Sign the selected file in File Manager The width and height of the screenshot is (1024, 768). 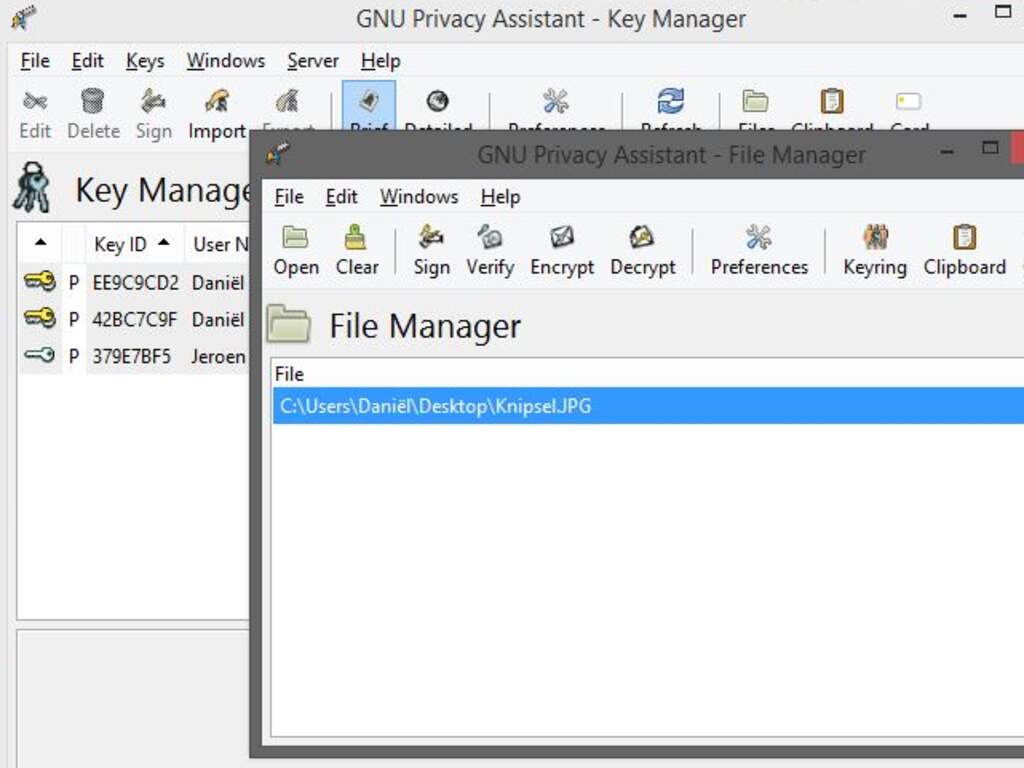click(431, 250)
